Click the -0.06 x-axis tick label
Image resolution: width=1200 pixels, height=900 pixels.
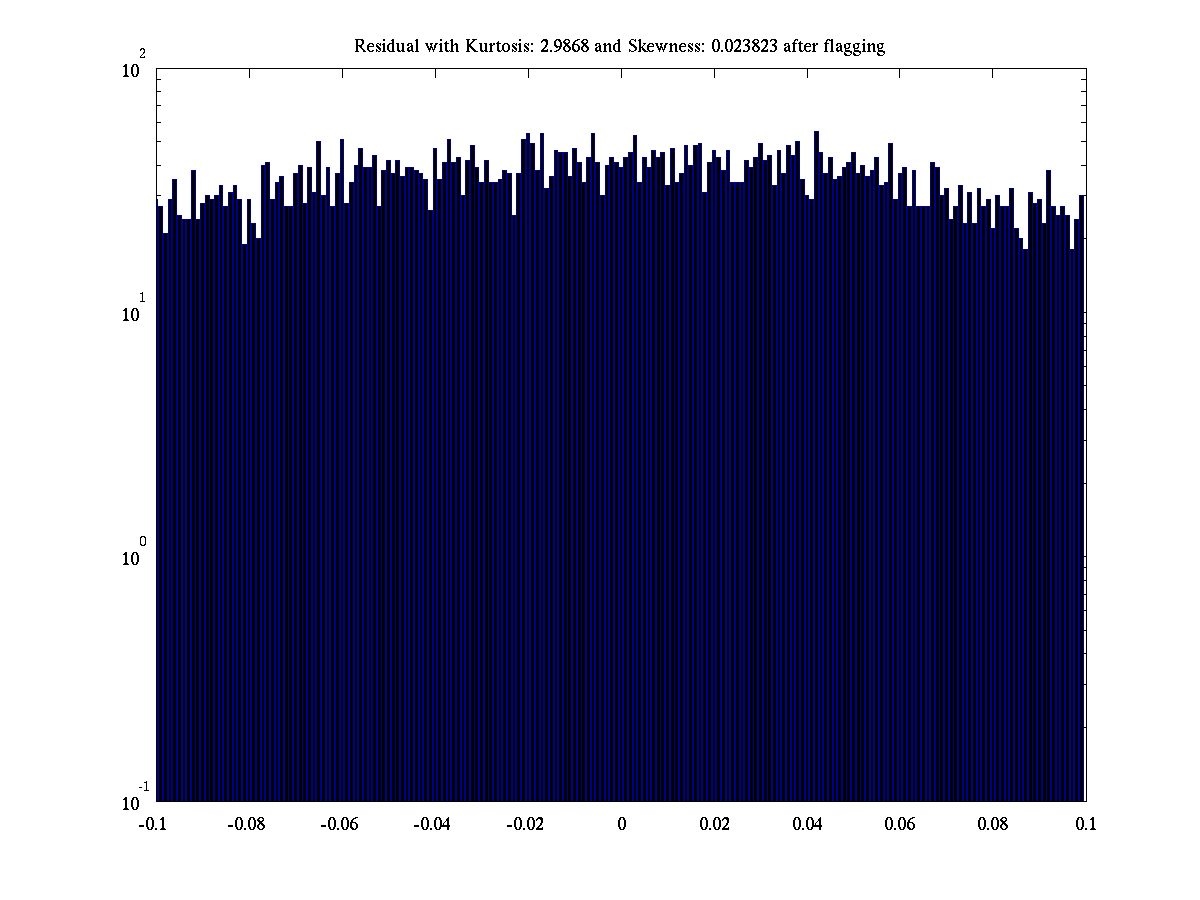coord(339,825)
